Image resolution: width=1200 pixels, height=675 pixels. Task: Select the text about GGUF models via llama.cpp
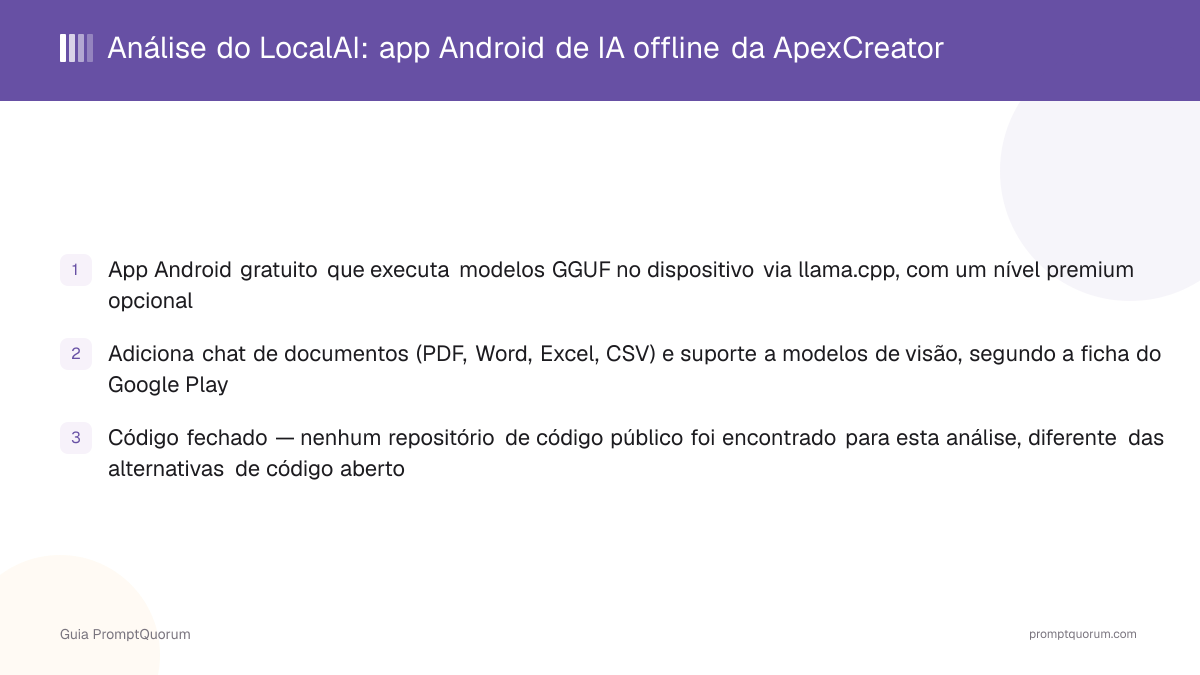click(621, 285)
